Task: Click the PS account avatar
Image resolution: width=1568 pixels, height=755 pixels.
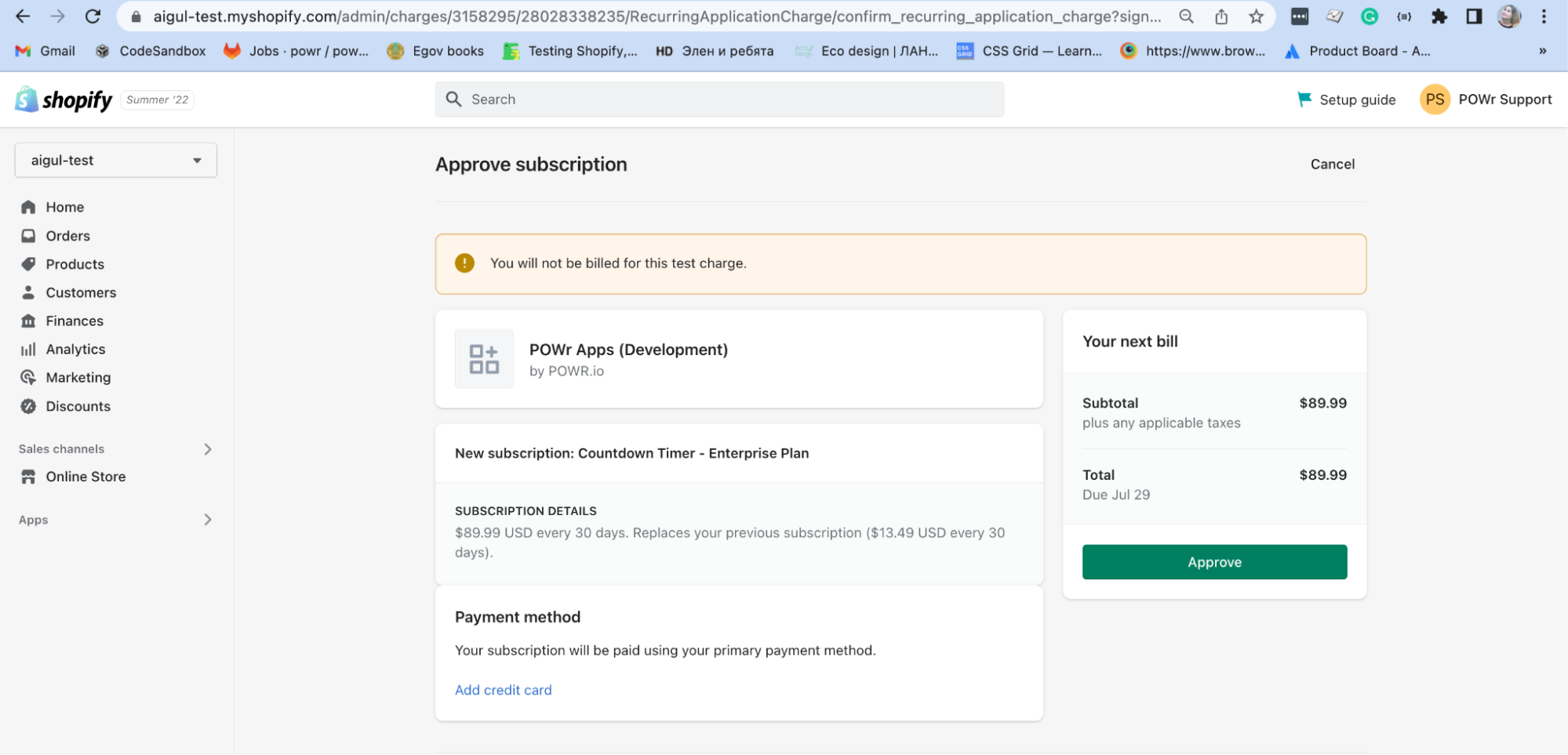Action: (x=1434, y=100)
